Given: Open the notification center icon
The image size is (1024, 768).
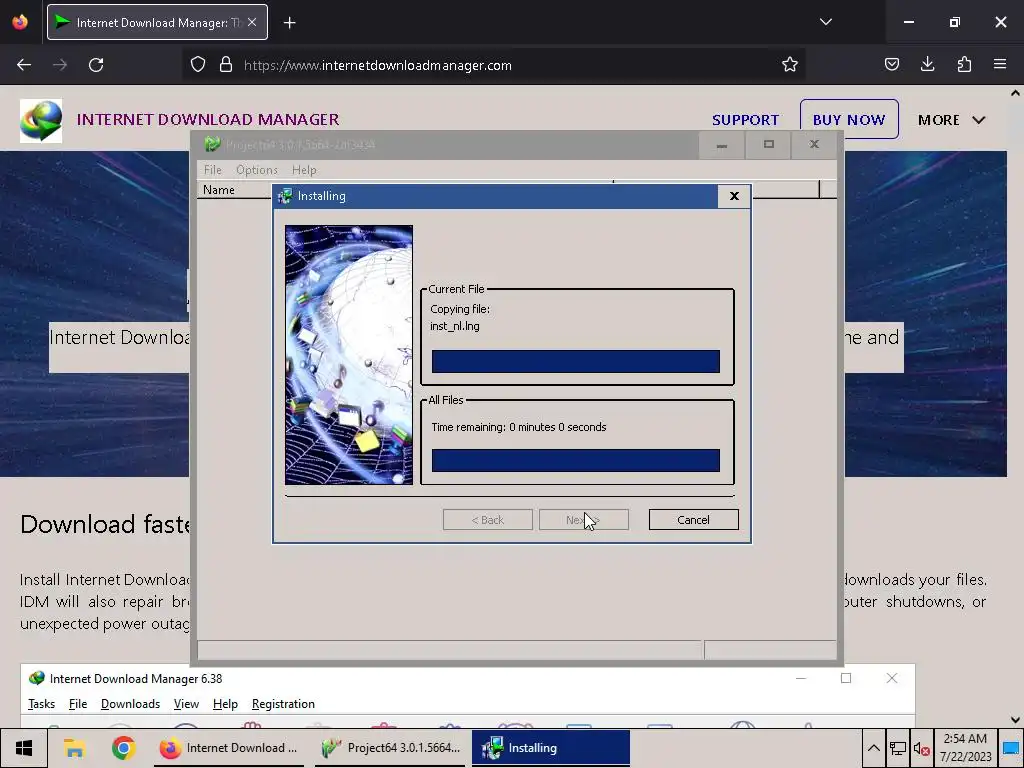Looking at the screenshot, I should 1011,748.
